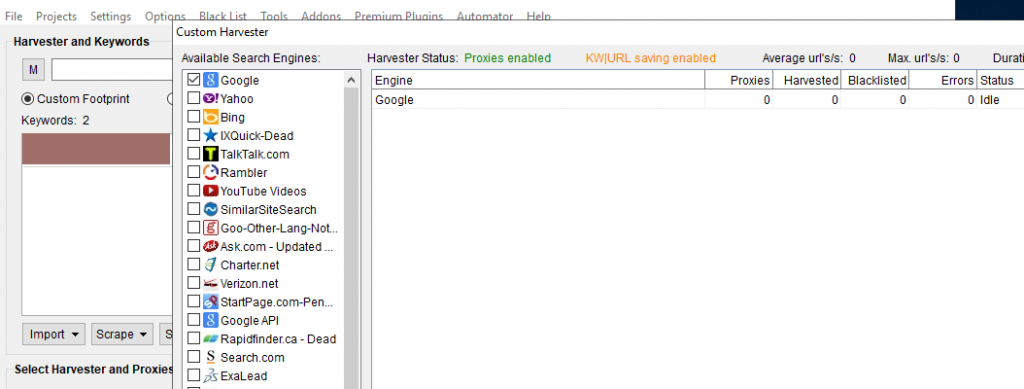Check the Verizon.net checkbox

(x=193, y=283)
